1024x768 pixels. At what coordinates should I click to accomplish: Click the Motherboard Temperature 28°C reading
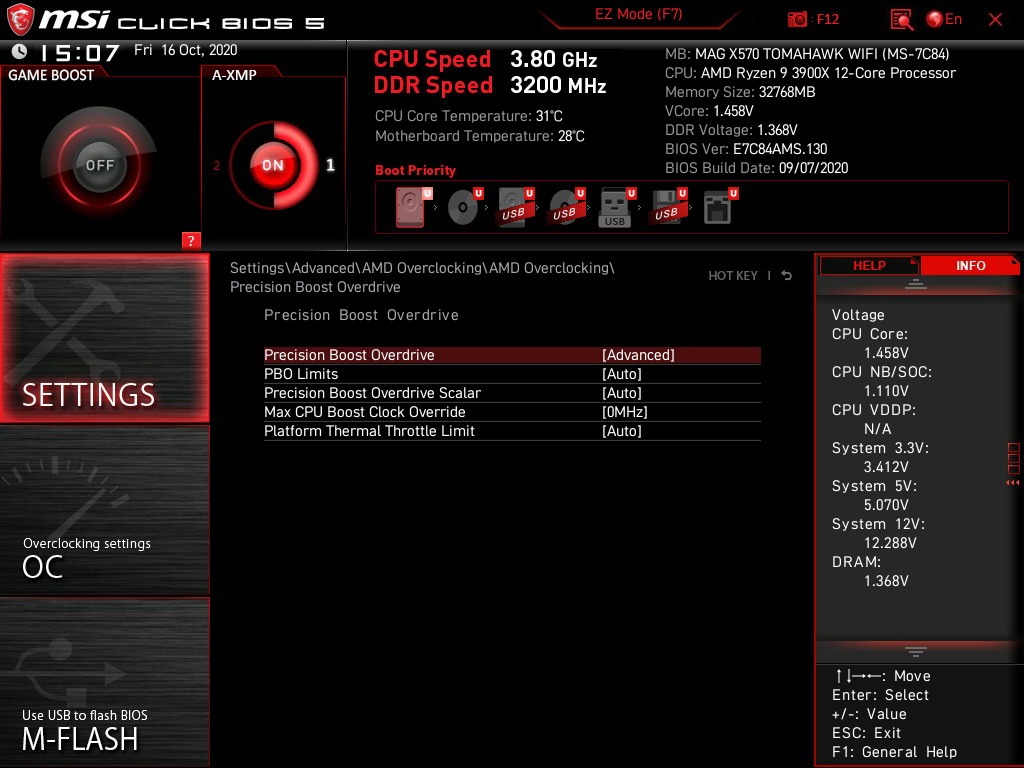click(480, 136)
